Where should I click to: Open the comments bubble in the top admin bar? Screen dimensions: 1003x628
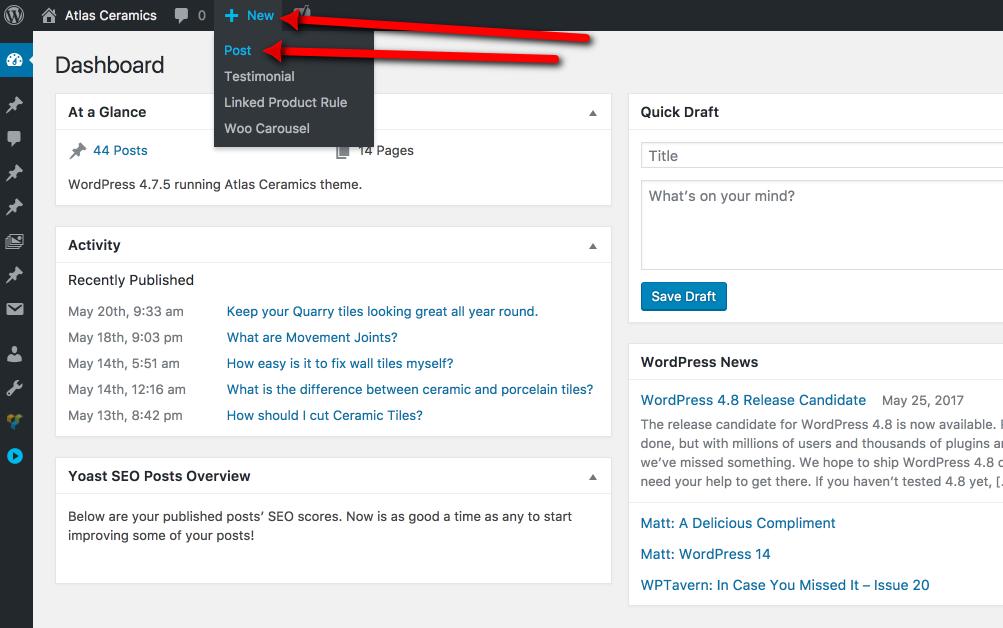[182, 15]
